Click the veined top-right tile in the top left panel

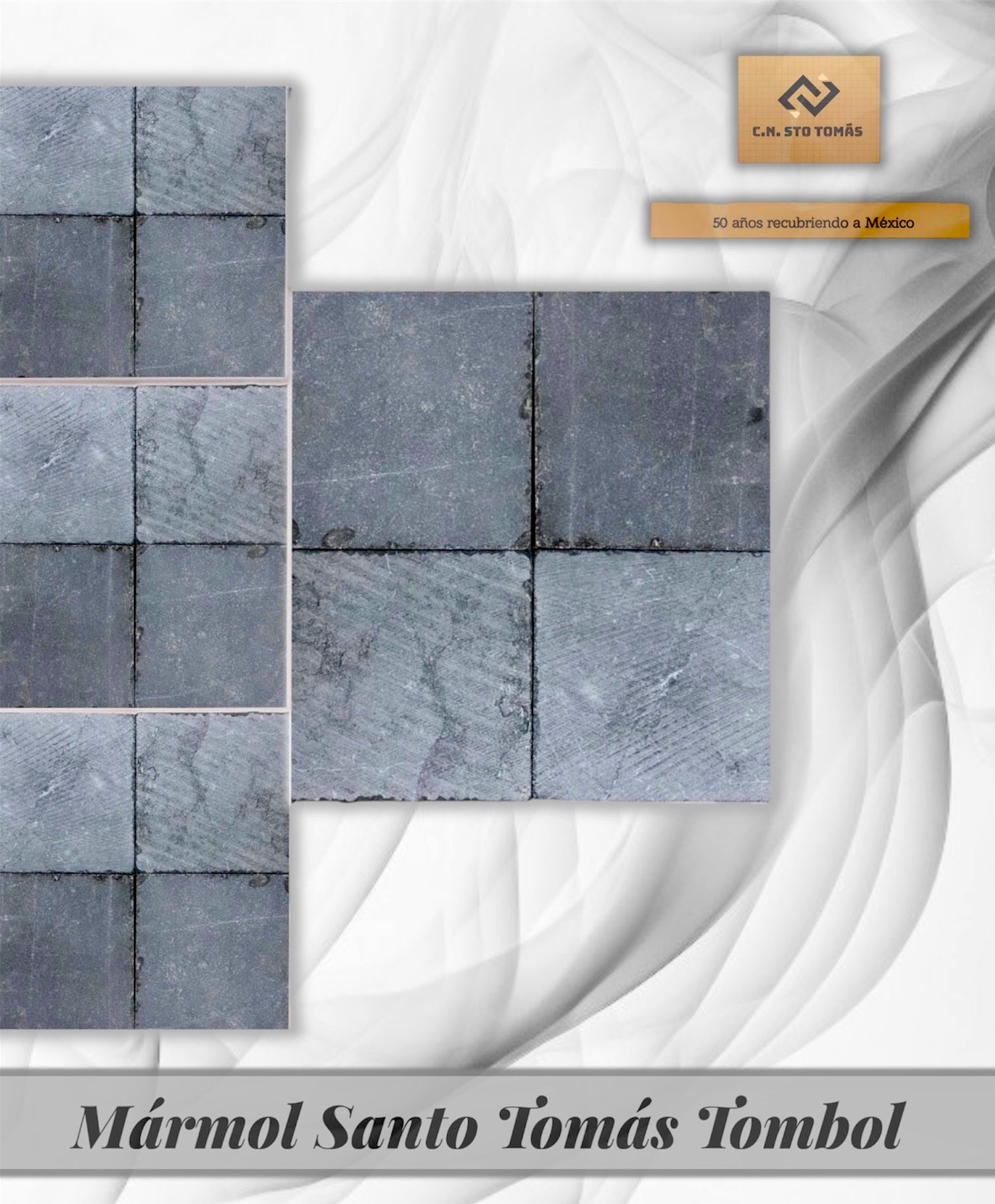[211, 150]
